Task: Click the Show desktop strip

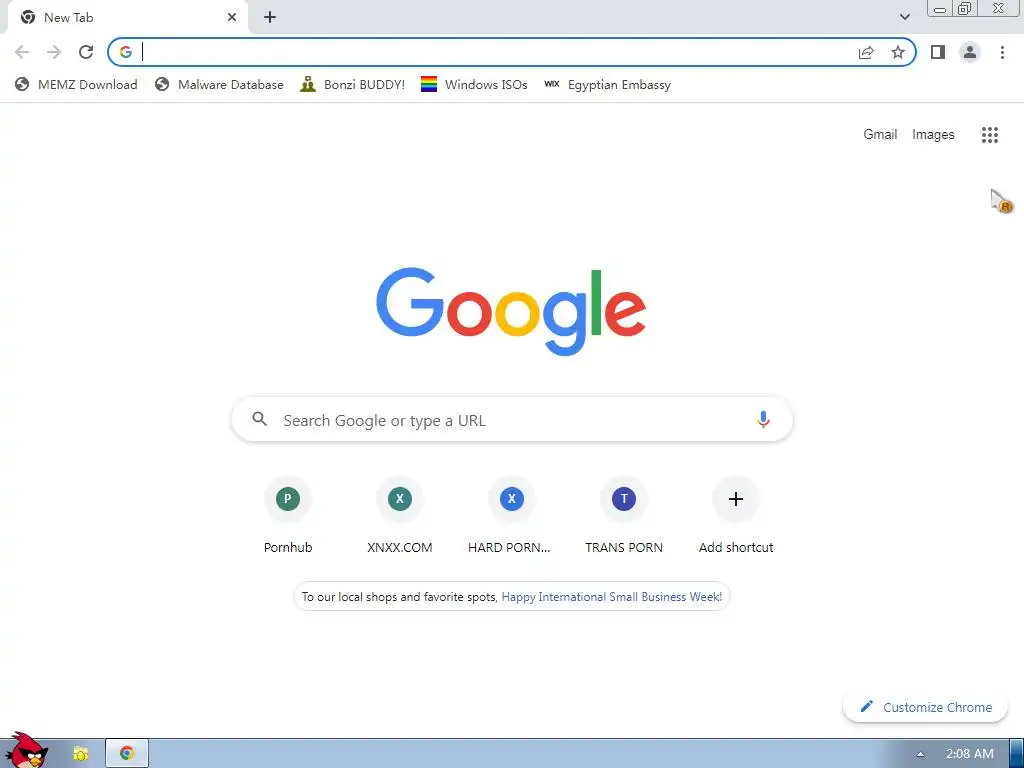Action: (1017, 754)
